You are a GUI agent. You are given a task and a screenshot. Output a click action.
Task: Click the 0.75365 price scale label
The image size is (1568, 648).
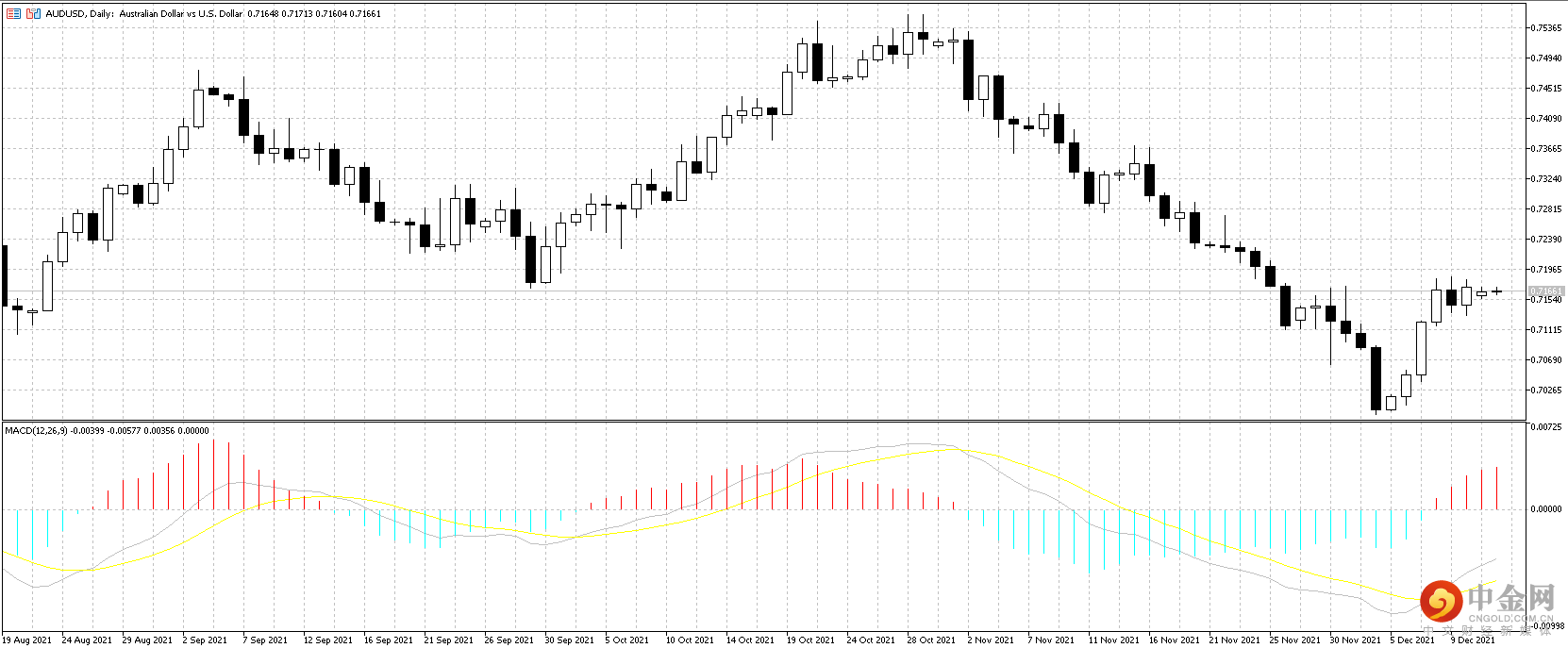coord(1547,28)
